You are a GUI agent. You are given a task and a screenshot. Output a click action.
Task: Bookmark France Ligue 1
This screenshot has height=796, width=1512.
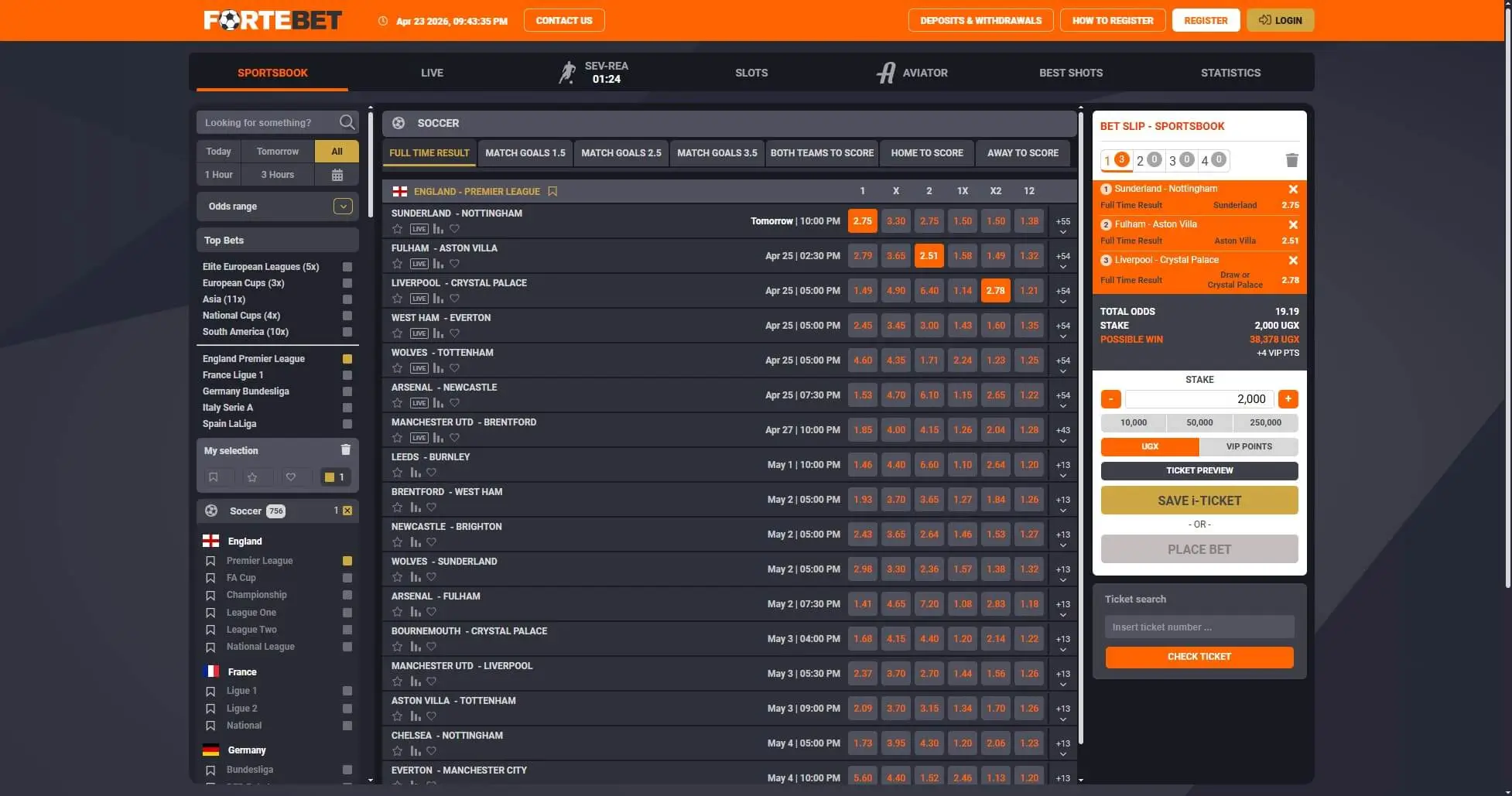[x=210, y=692]
